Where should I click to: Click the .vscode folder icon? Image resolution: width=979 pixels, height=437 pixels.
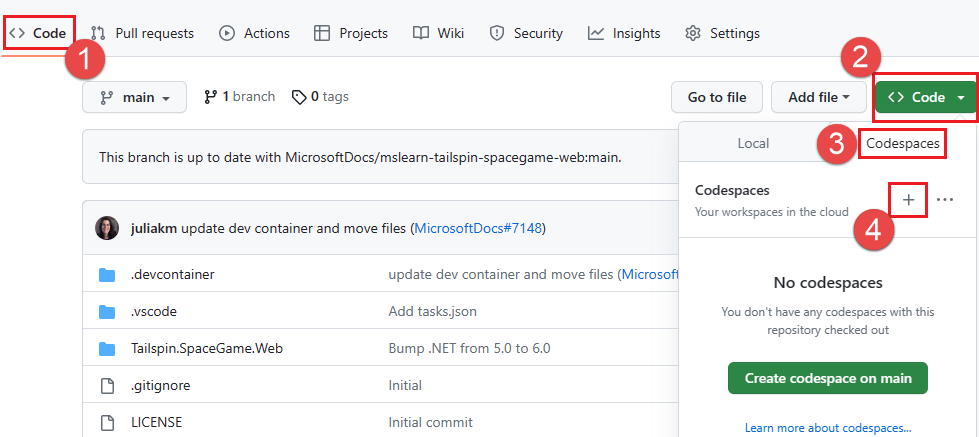point(108,311)
